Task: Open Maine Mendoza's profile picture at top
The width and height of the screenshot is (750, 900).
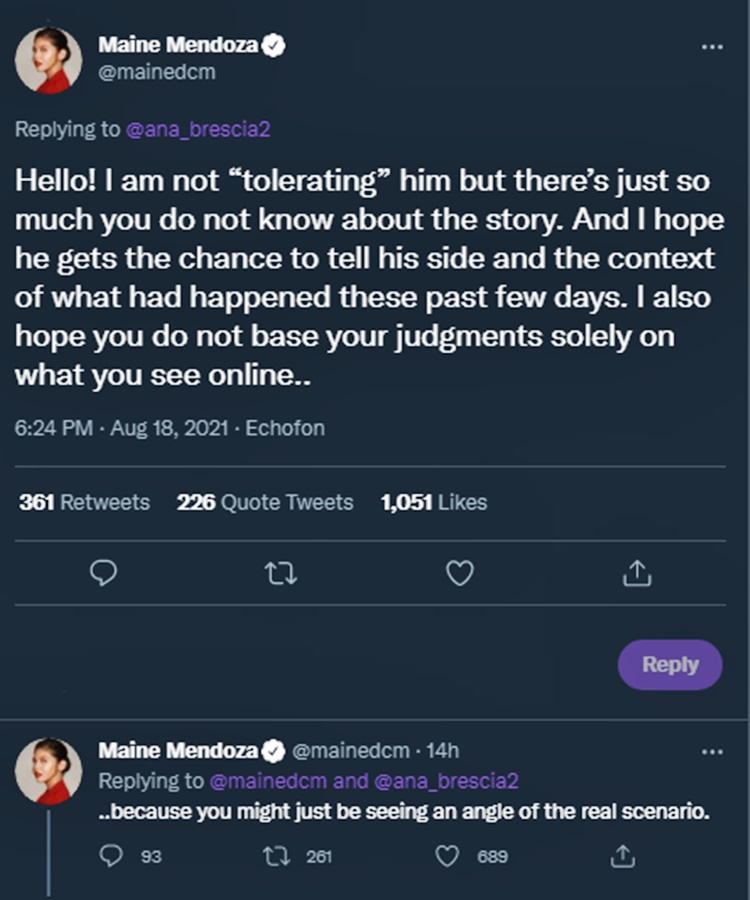Action: (48, 60)
